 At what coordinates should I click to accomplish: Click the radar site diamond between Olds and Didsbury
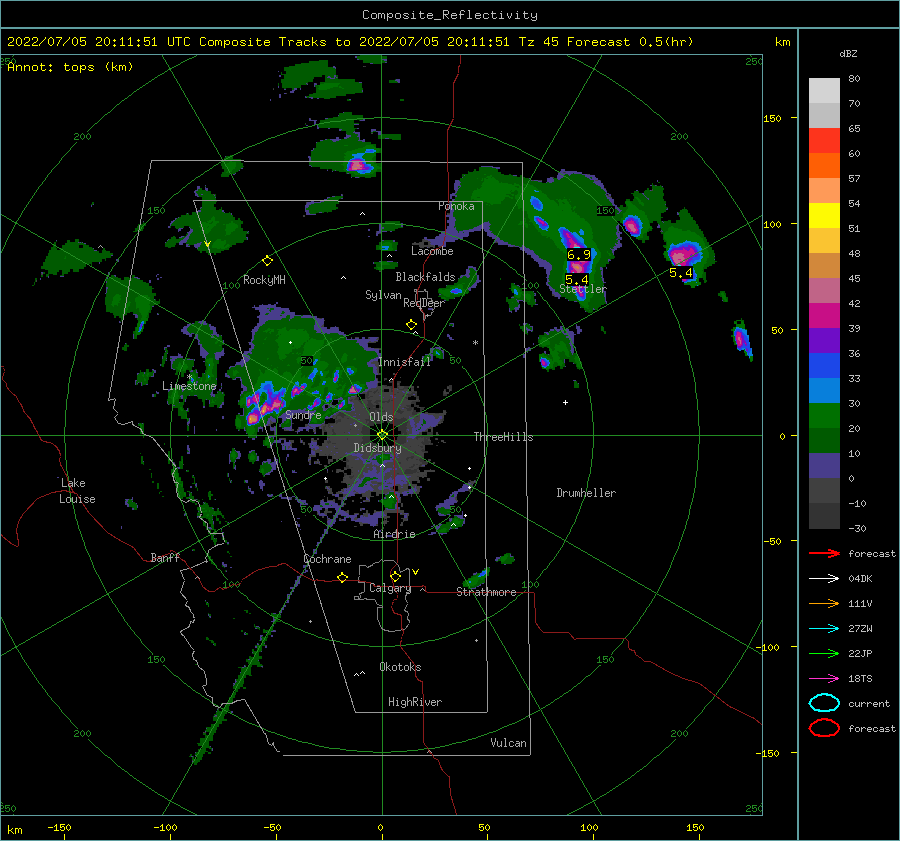(x=382, y=435)
